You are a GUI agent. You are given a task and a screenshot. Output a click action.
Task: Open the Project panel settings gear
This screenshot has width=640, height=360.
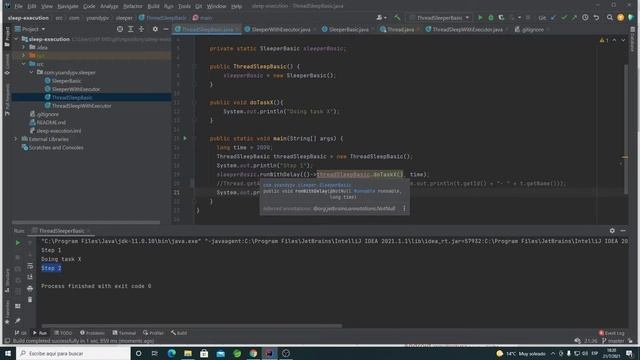click(155, 29)
